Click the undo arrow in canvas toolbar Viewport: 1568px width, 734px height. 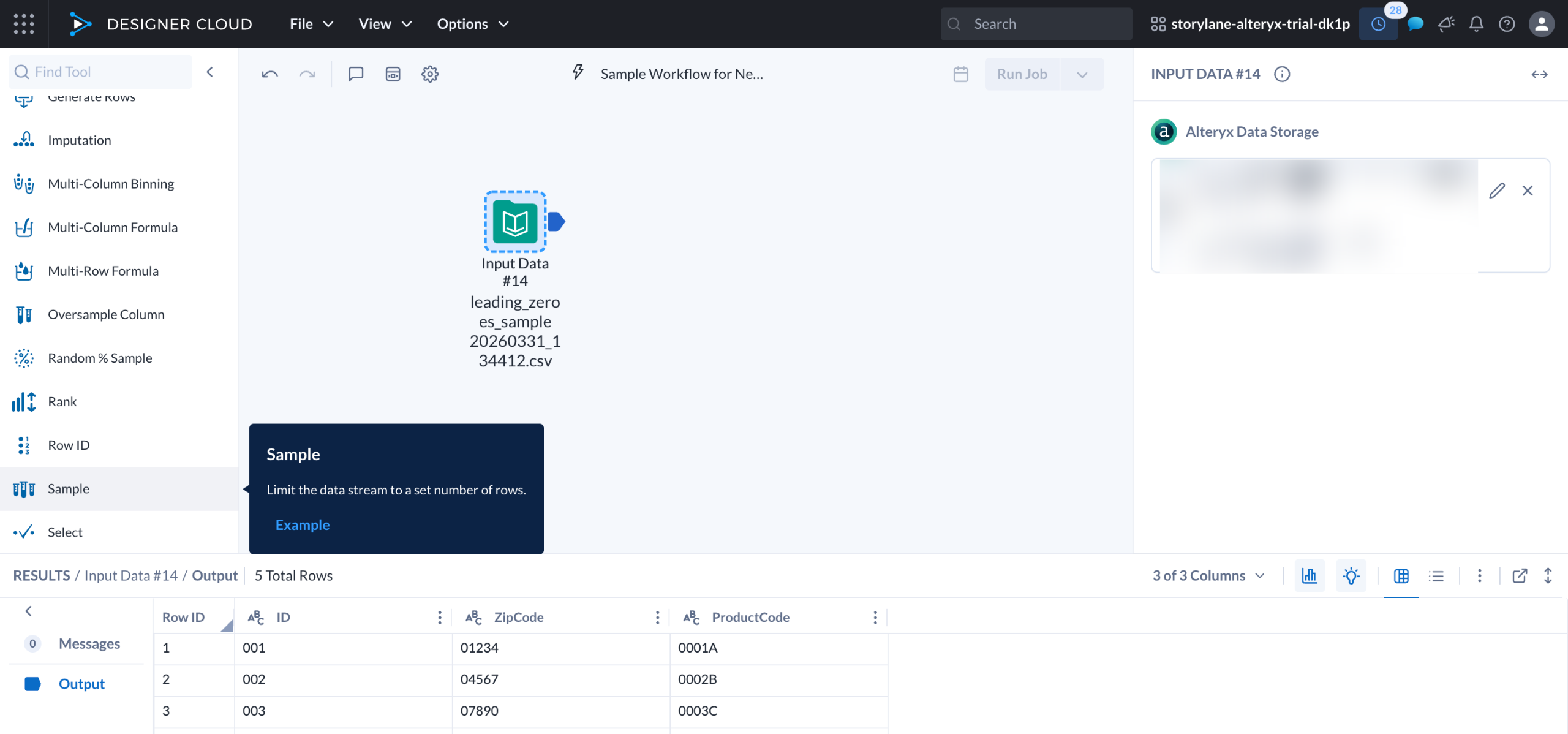click(x=269, y=74)
